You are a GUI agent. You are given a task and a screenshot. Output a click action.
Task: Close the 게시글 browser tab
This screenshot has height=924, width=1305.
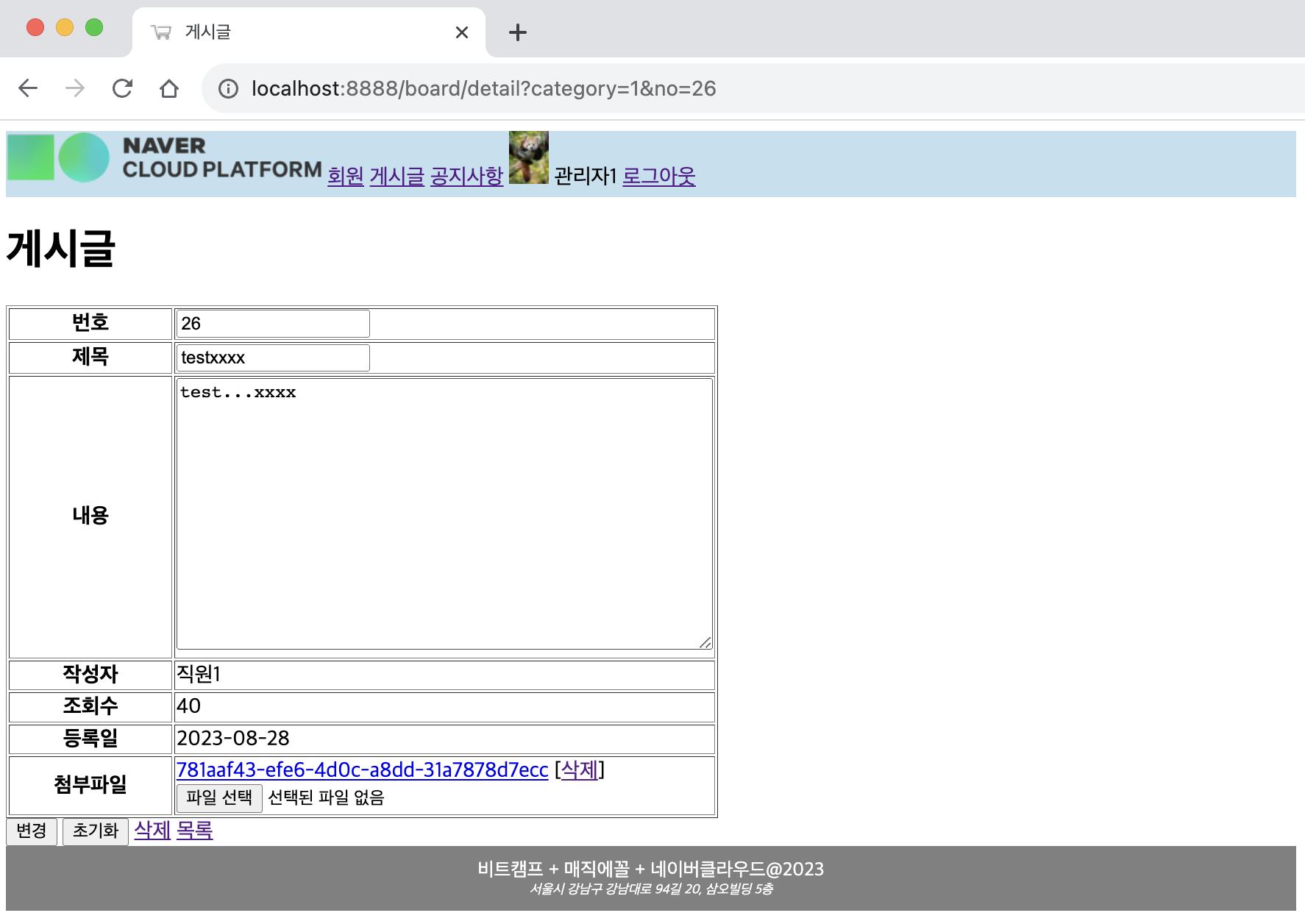462,32
